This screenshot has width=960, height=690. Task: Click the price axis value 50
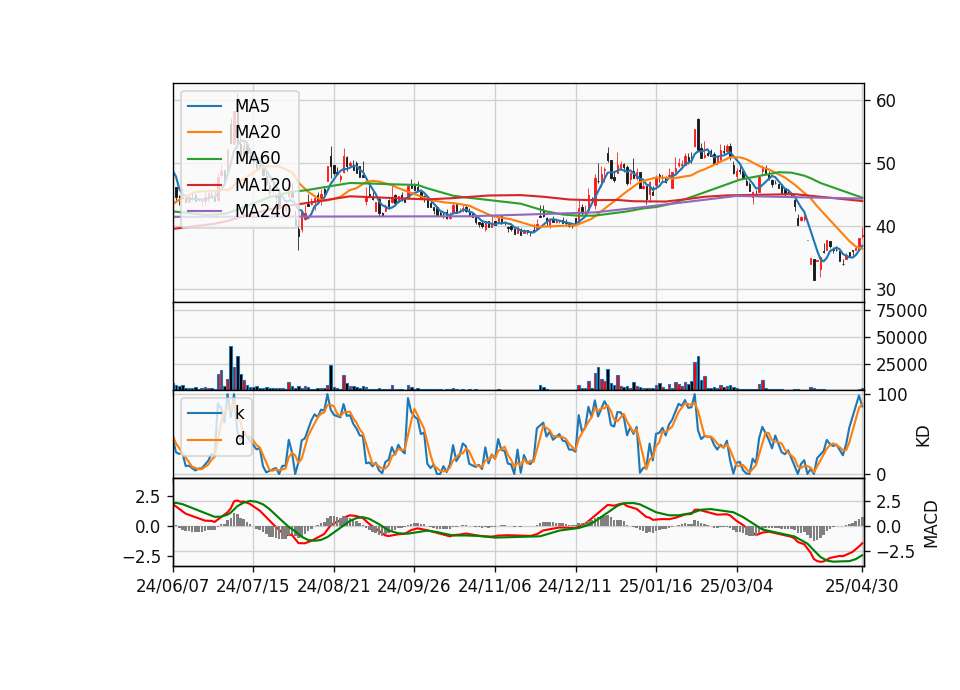[x=885, y=164]
